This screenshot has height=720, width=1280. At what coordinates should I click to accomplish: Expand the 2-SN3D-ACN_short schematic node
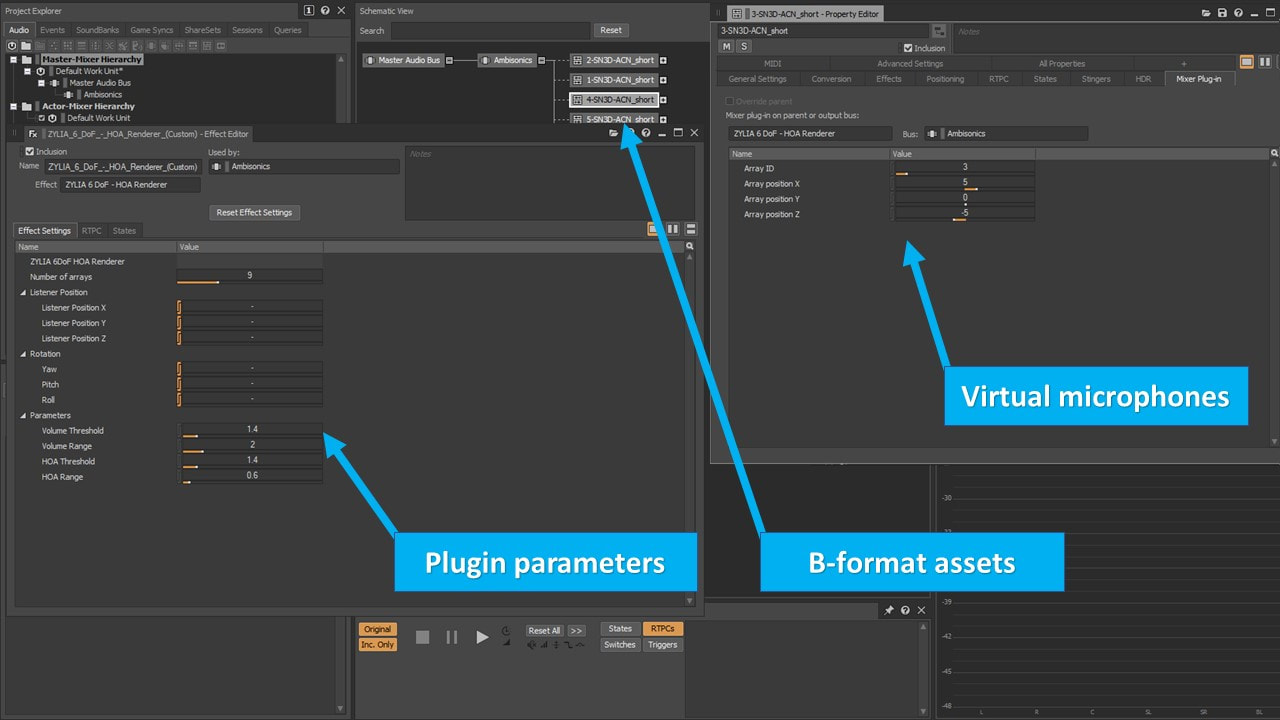pyautogui.click(x=663, y=60)
